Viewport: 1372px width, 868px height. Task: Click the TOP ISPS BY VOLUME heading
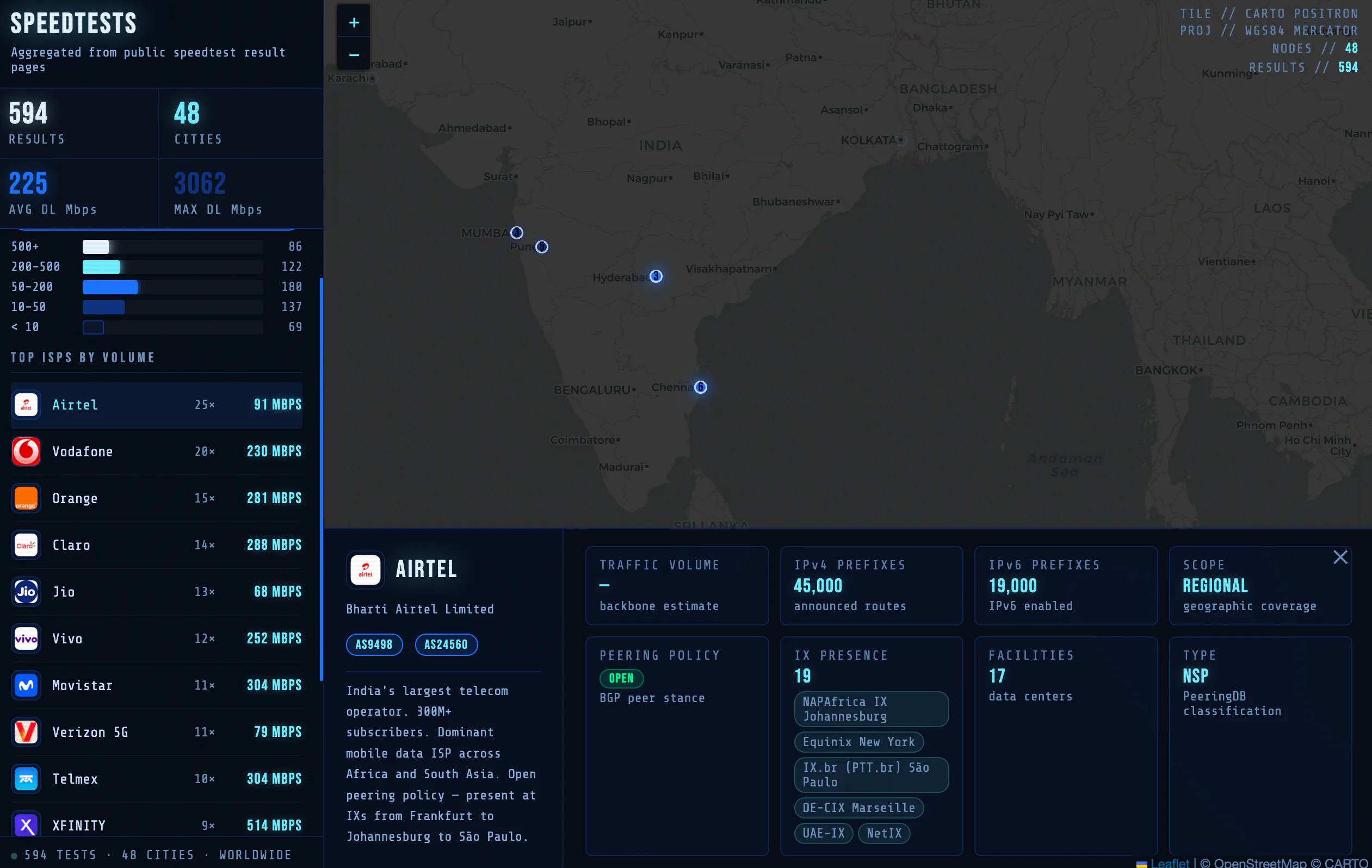pyautogui.click(x=83, y=357)
